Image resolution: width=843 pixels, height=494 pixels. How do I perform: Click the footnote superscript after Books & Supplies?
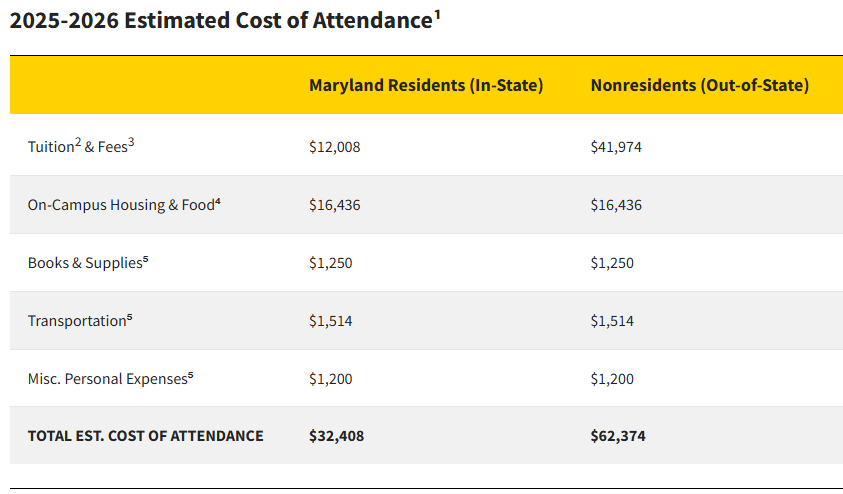145,259
